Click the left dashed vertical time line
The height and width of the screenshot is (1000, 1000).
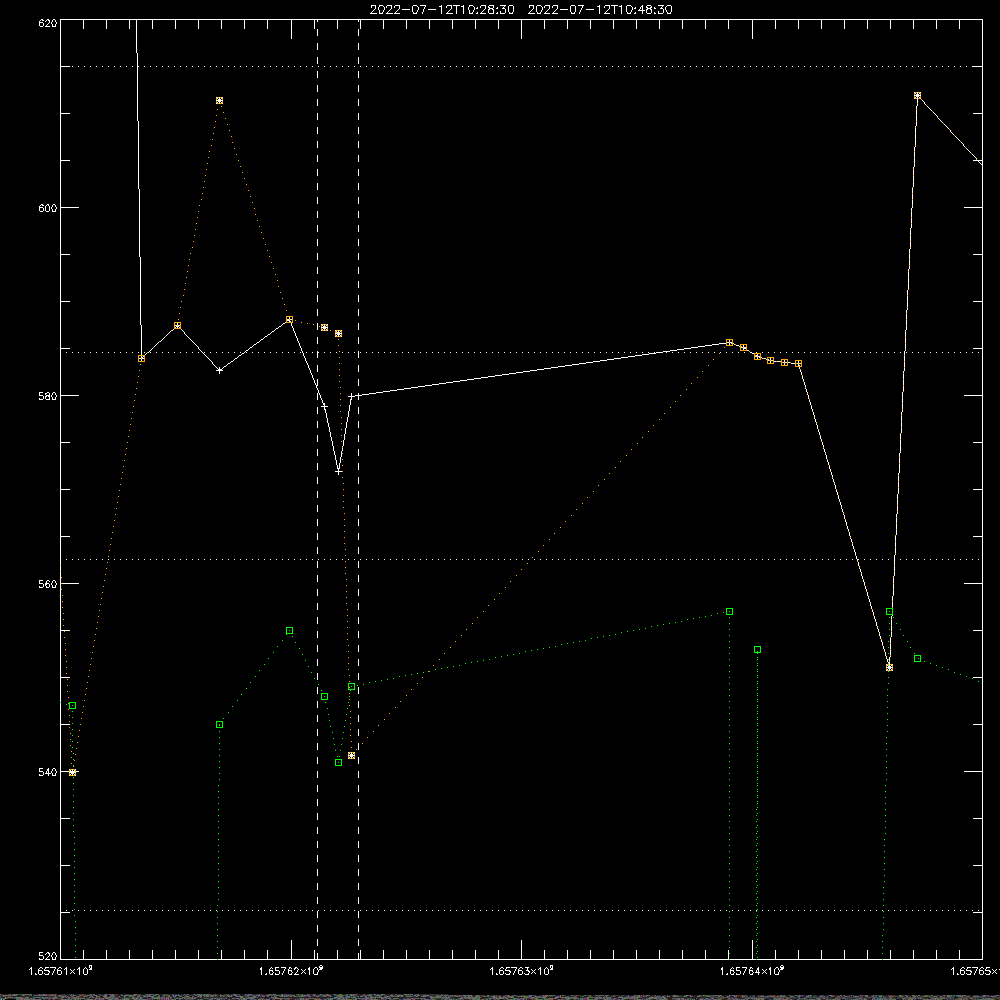point(318,489)
